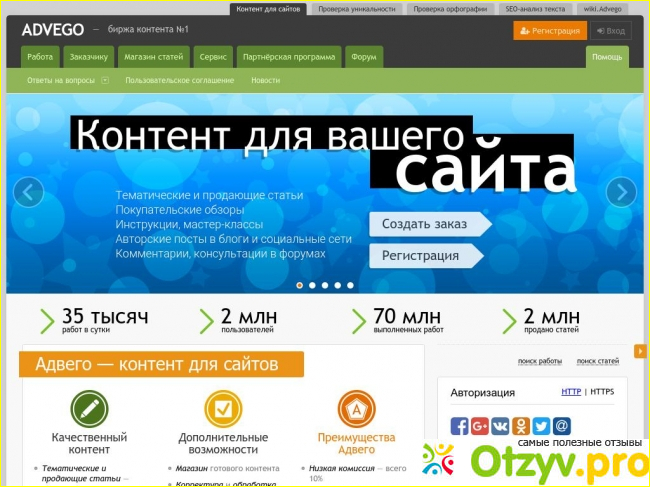This screenshot has height=487, width=650.
Task: Authorize via the VK icon
Action: 500,426
